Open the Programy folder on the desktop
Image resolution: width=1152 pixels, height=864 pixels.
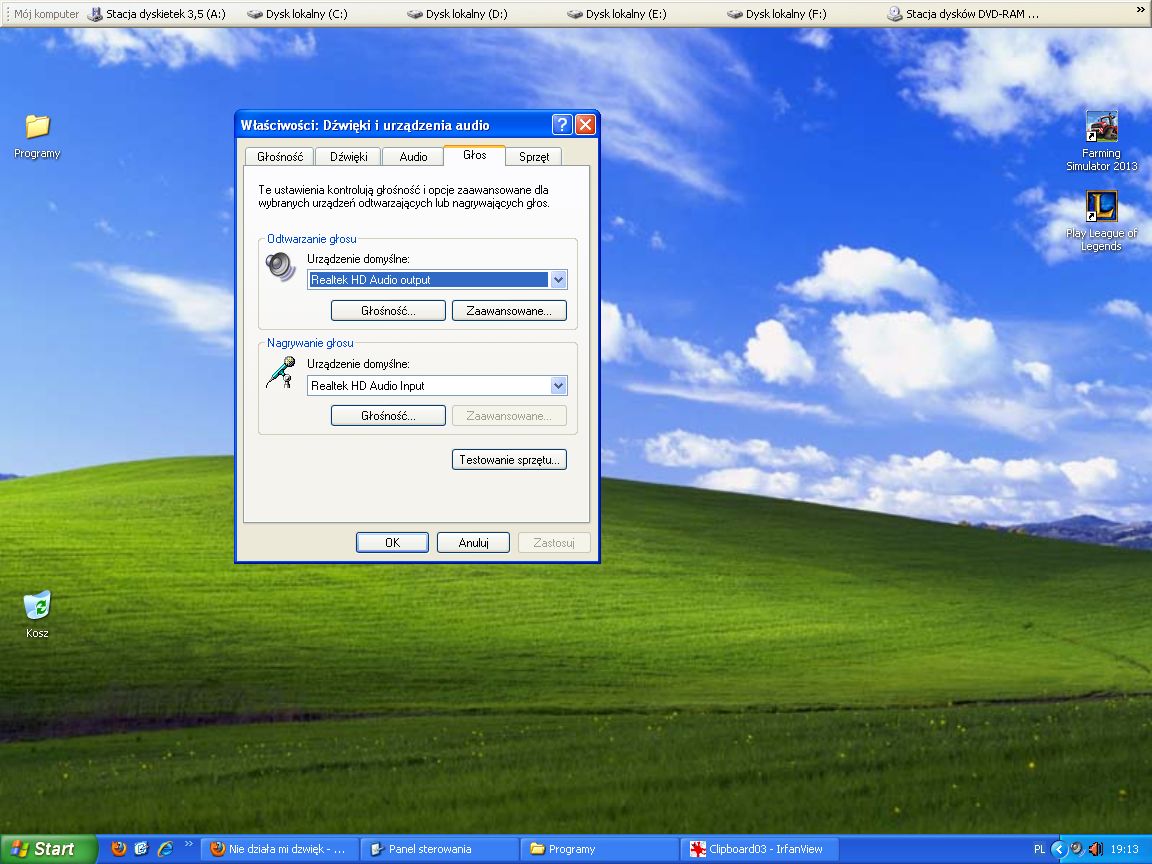click(x=37, y=136)
